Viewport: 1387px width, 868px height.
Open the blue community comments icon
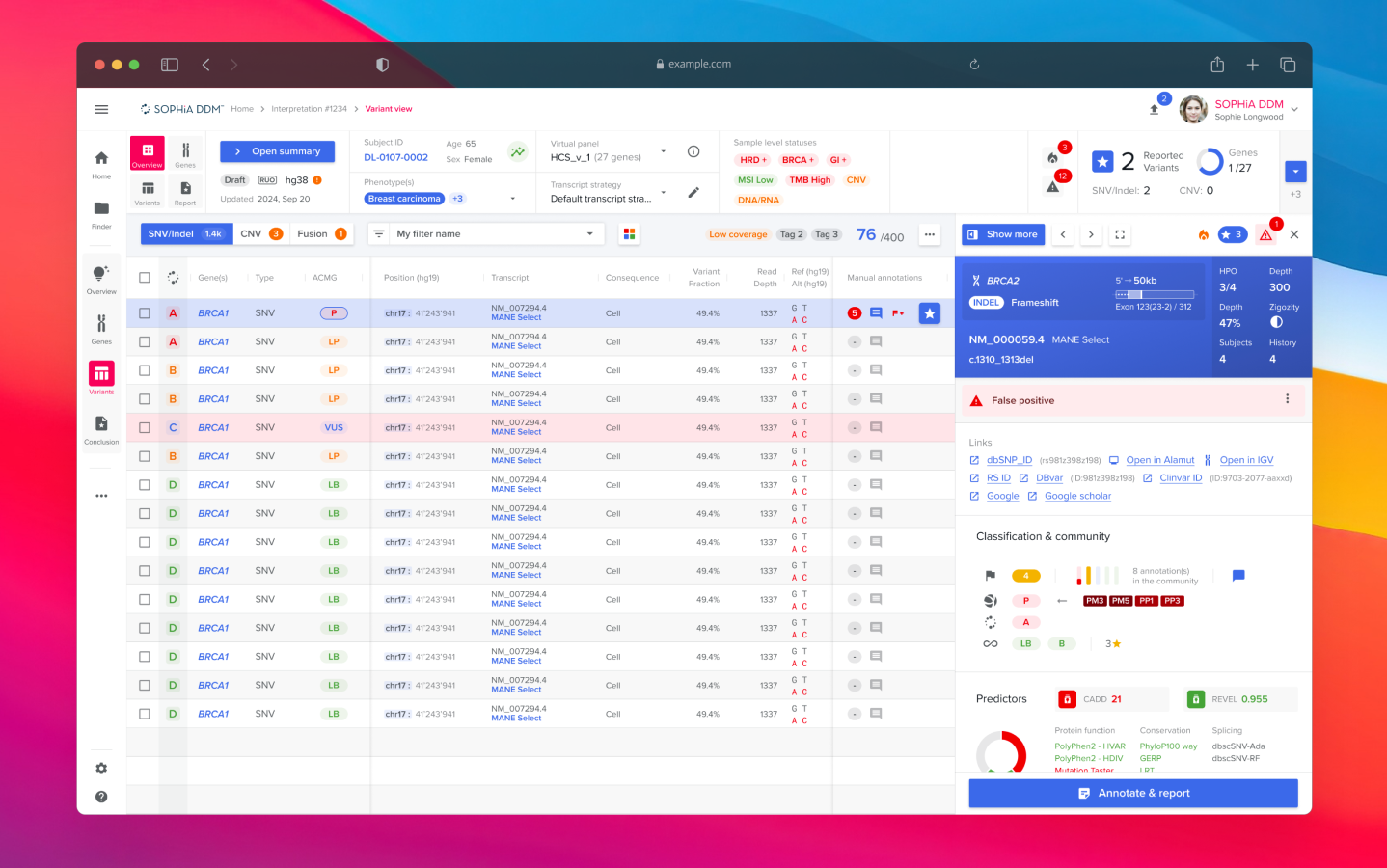pos(1238,576)
